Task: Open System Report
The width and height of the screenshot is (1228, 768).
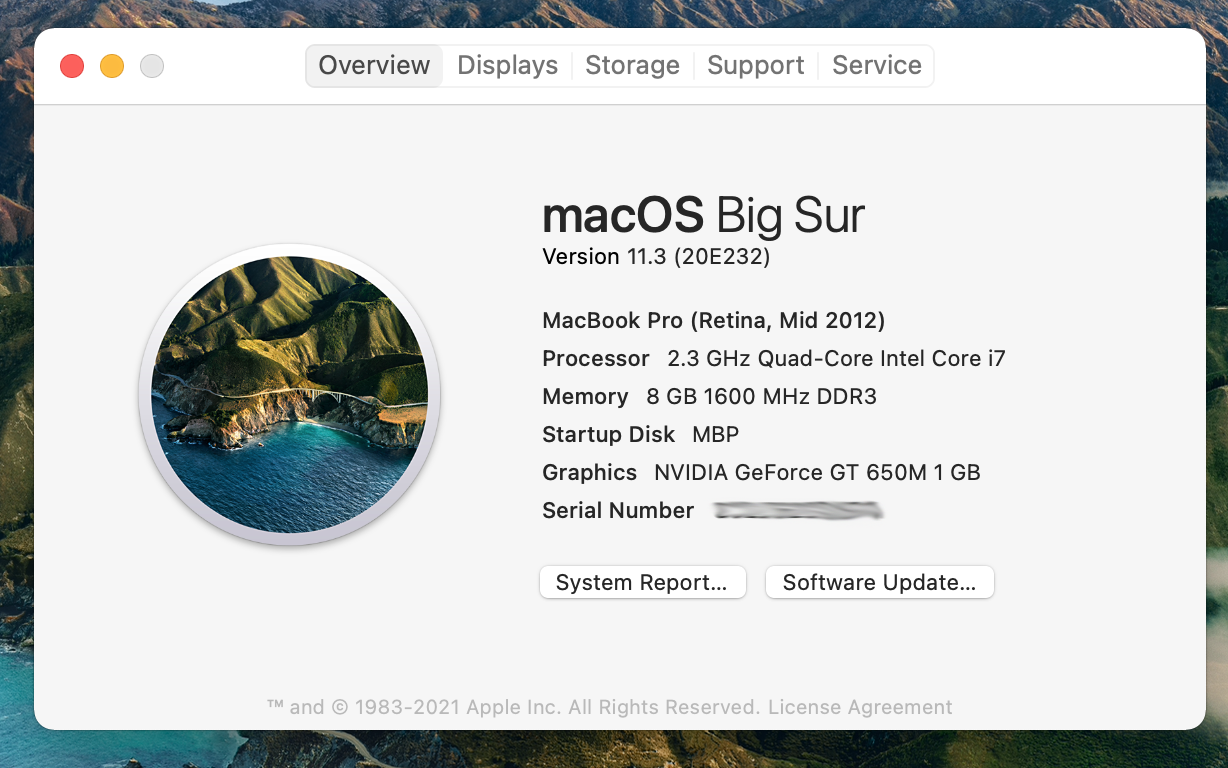Action: [x=643, y=582]
